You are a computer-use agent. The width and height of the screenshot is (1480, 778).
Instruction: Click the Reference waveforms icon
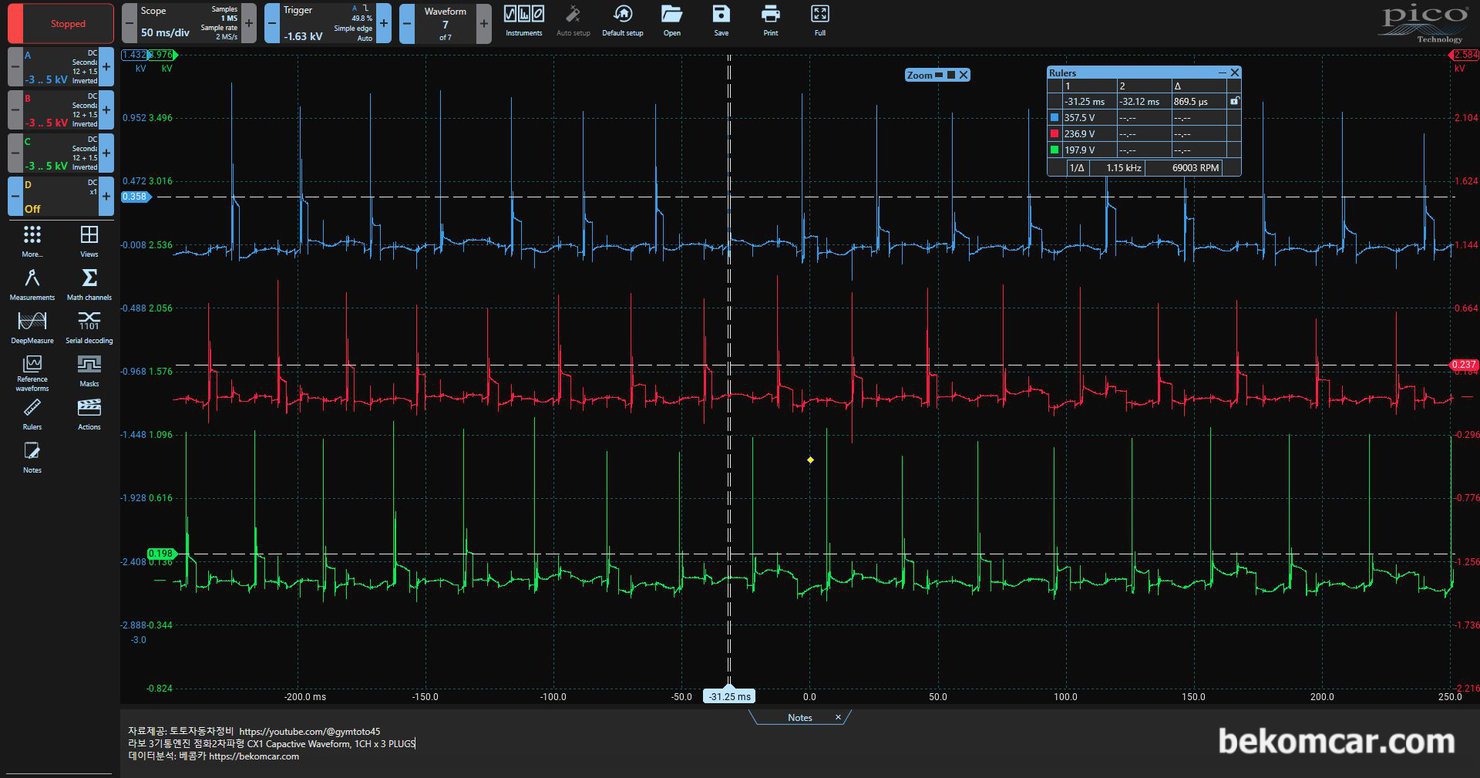point(32,372)
